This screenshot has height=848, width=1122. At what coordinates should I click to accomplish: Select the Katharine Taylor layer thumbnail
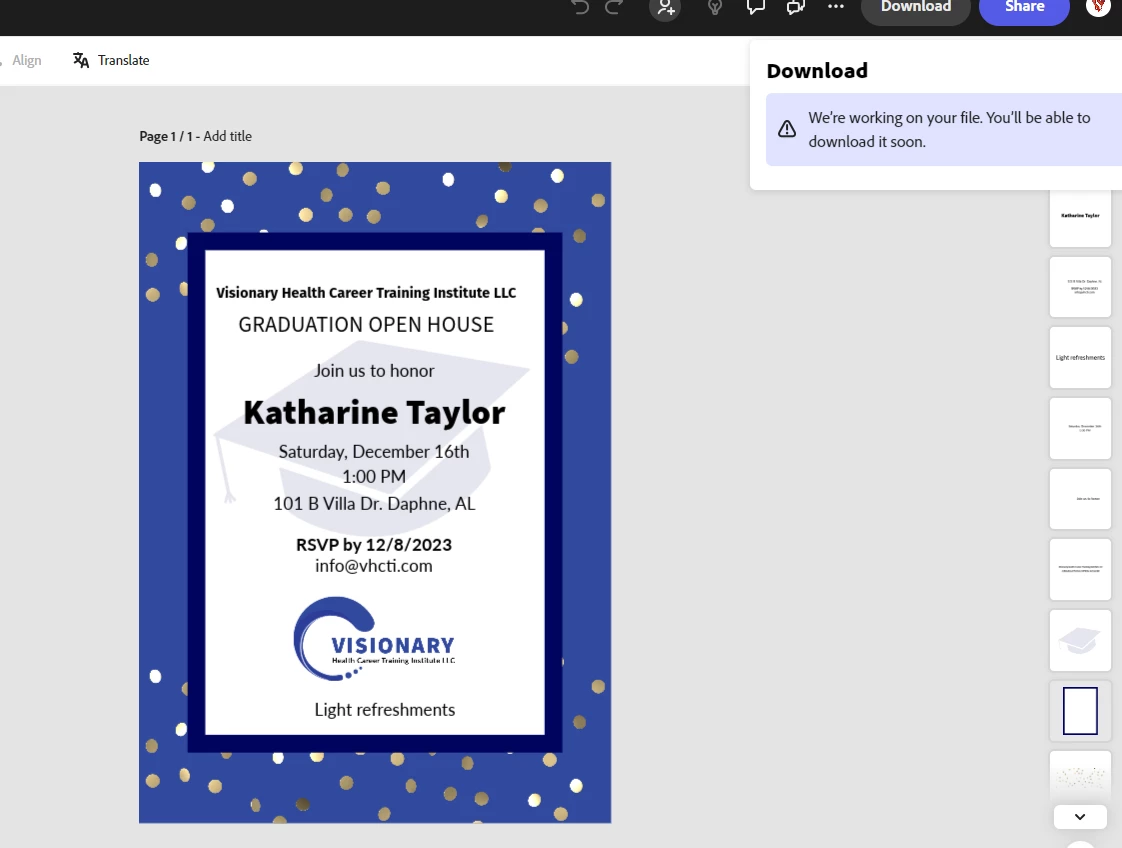[1080, 218]
